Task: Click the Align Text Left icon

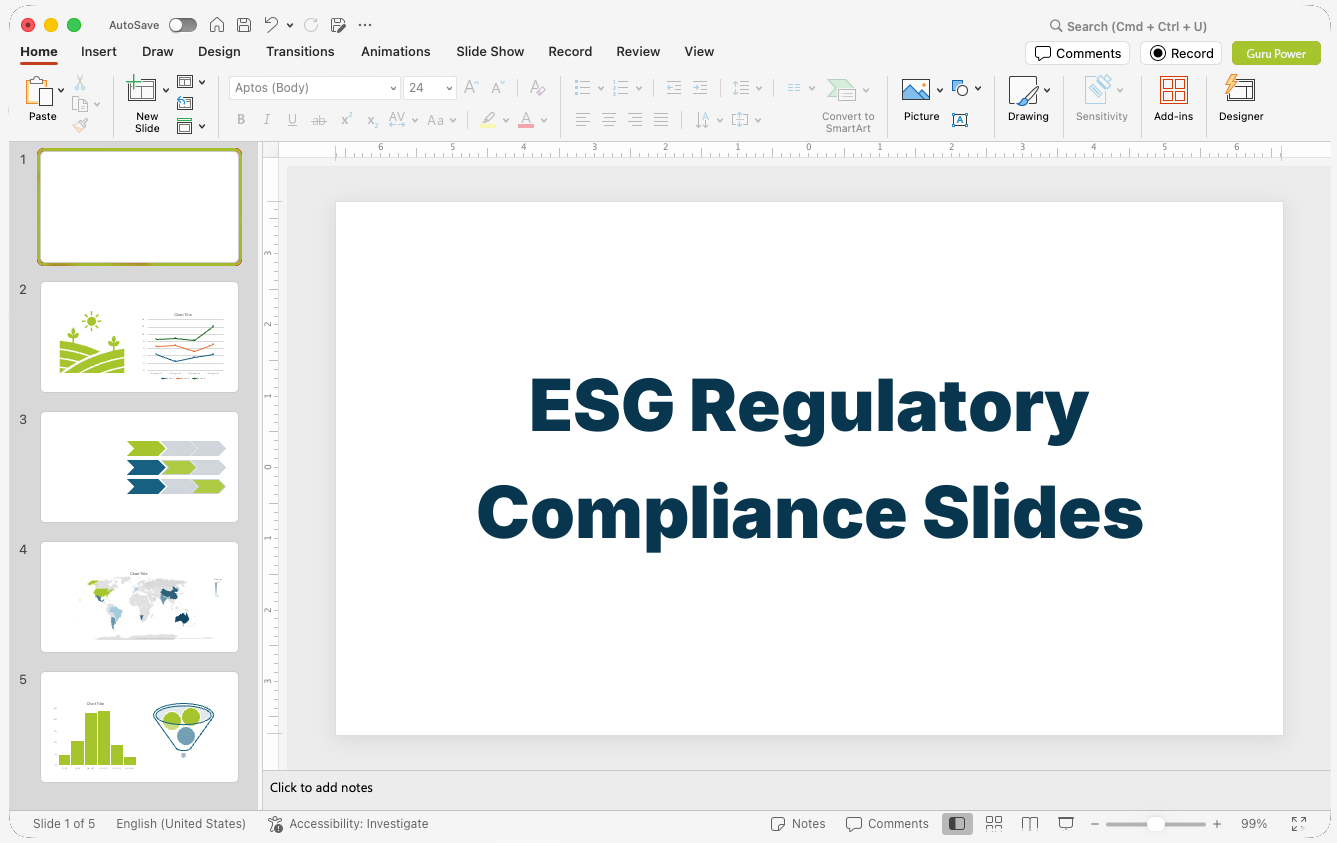Action: (583, 120)
